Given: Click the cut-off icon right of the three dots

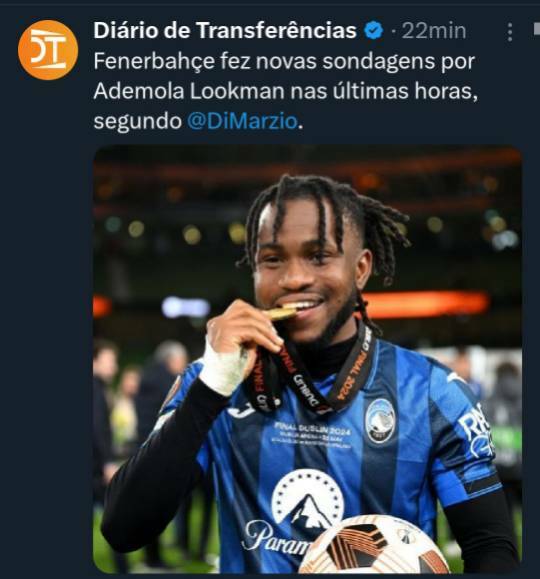Looking at the screenshot, I should tap(537, 30).
